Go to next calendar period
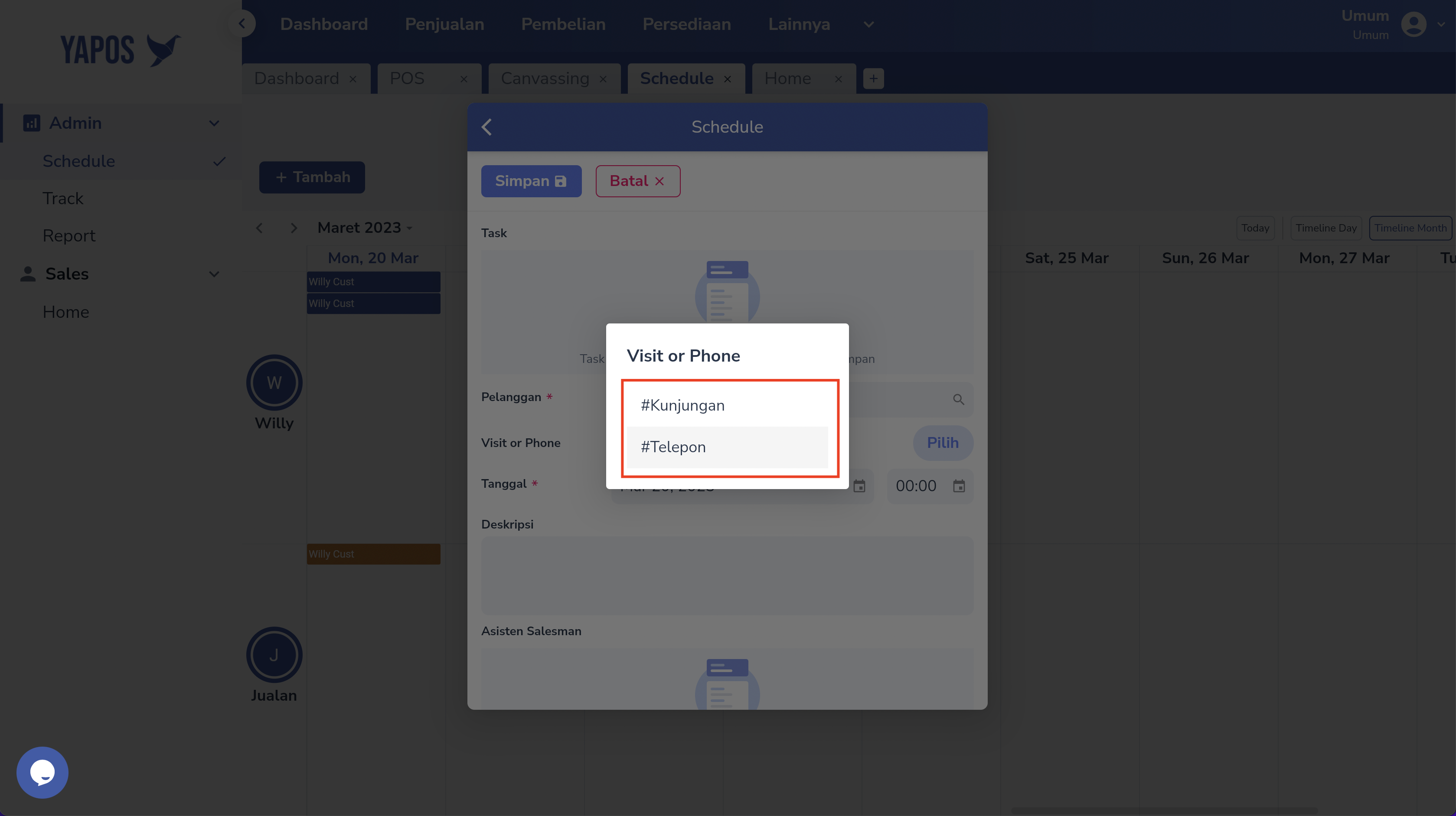This screenshot has height=816, width=1456. pos(294,228)
